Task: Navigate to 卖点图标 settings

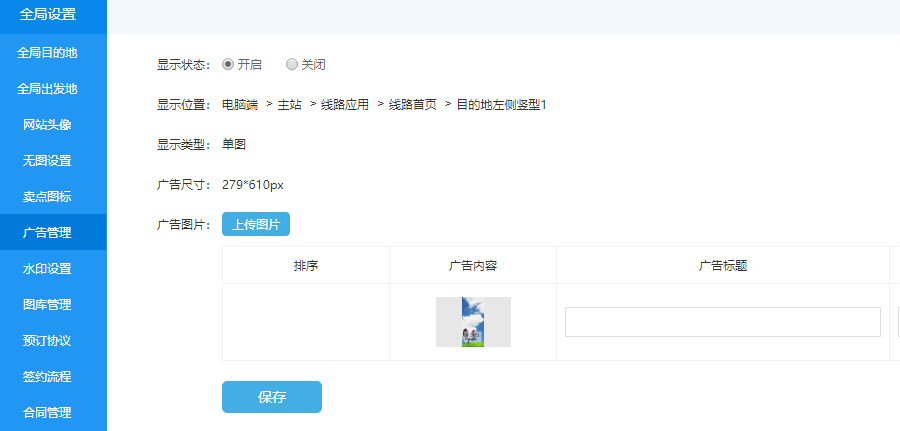Action: pos(47,197)
